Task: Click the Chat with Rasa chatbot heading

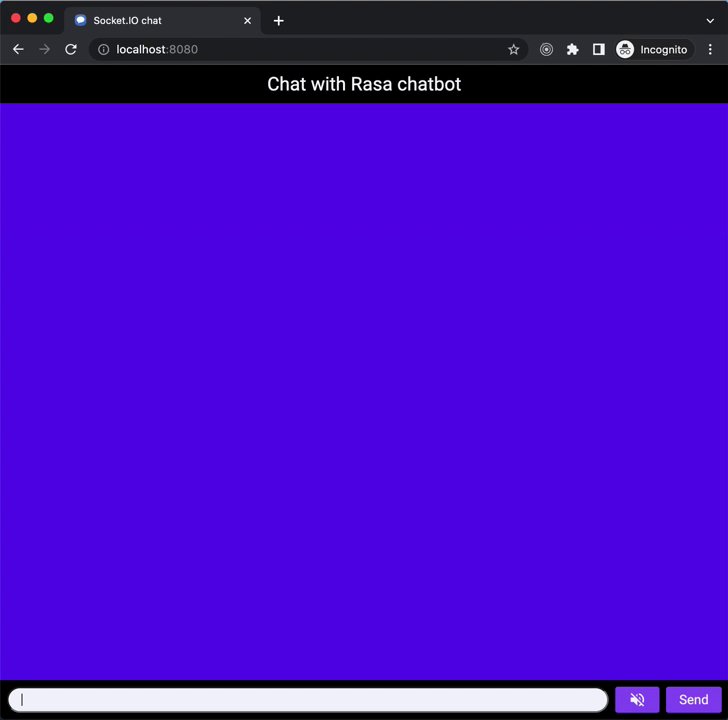Action: [x=364, y=84]
